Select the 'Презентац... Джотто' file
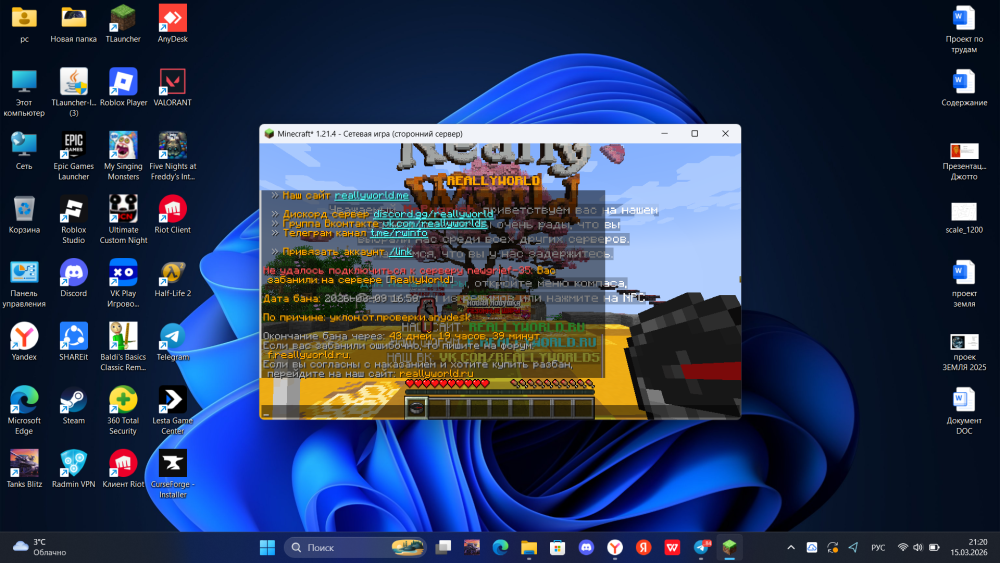The height and width of the screenshot is (563, 1000). [964, 162]
